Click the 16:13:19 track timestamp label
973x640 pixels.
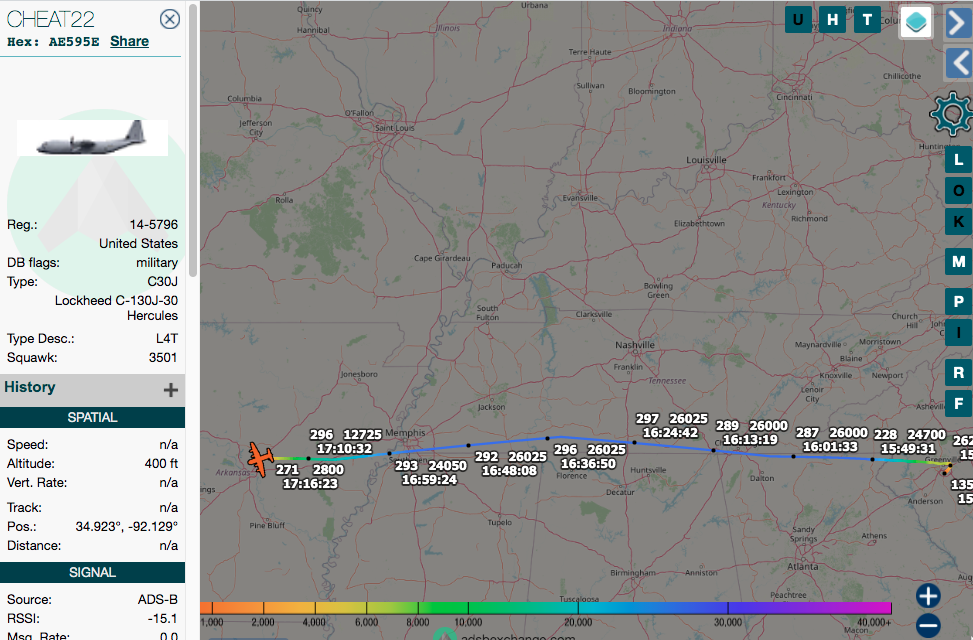tap(750, 440)
